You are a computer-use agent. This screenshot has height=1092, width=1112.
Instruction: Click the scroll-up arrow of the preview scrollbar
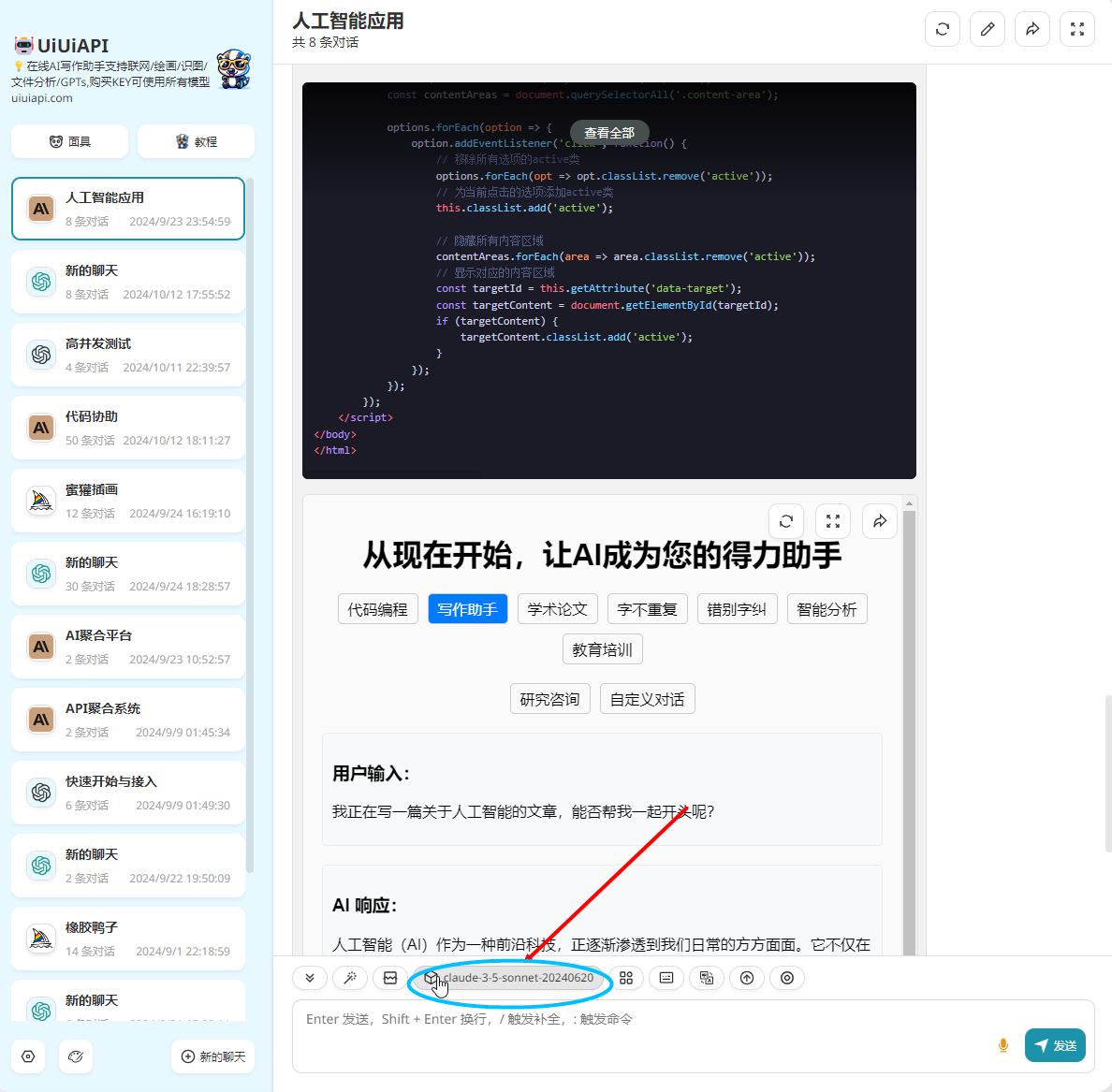(x=909, y=503)
